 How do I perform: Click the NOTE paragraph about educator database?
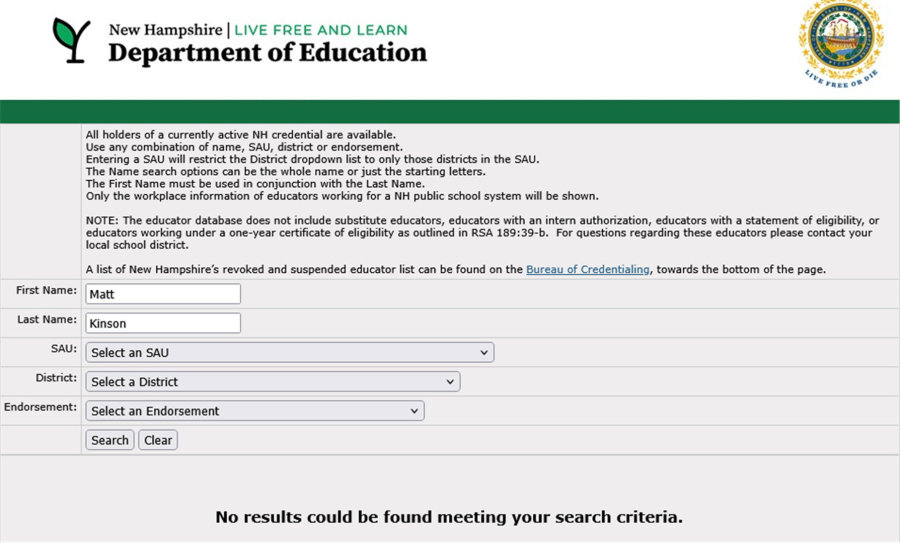click(482, 232)
